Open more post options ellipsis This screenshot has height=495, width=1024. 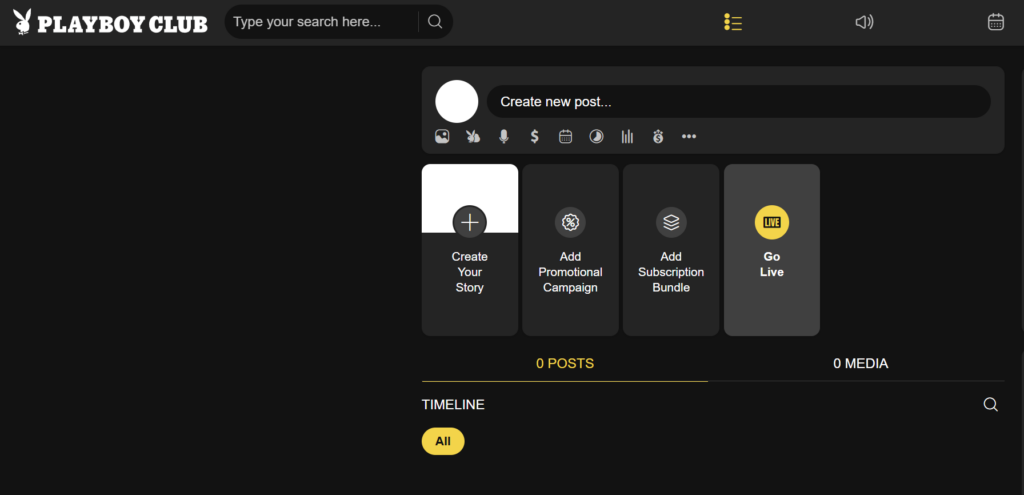tap(689, 136)
